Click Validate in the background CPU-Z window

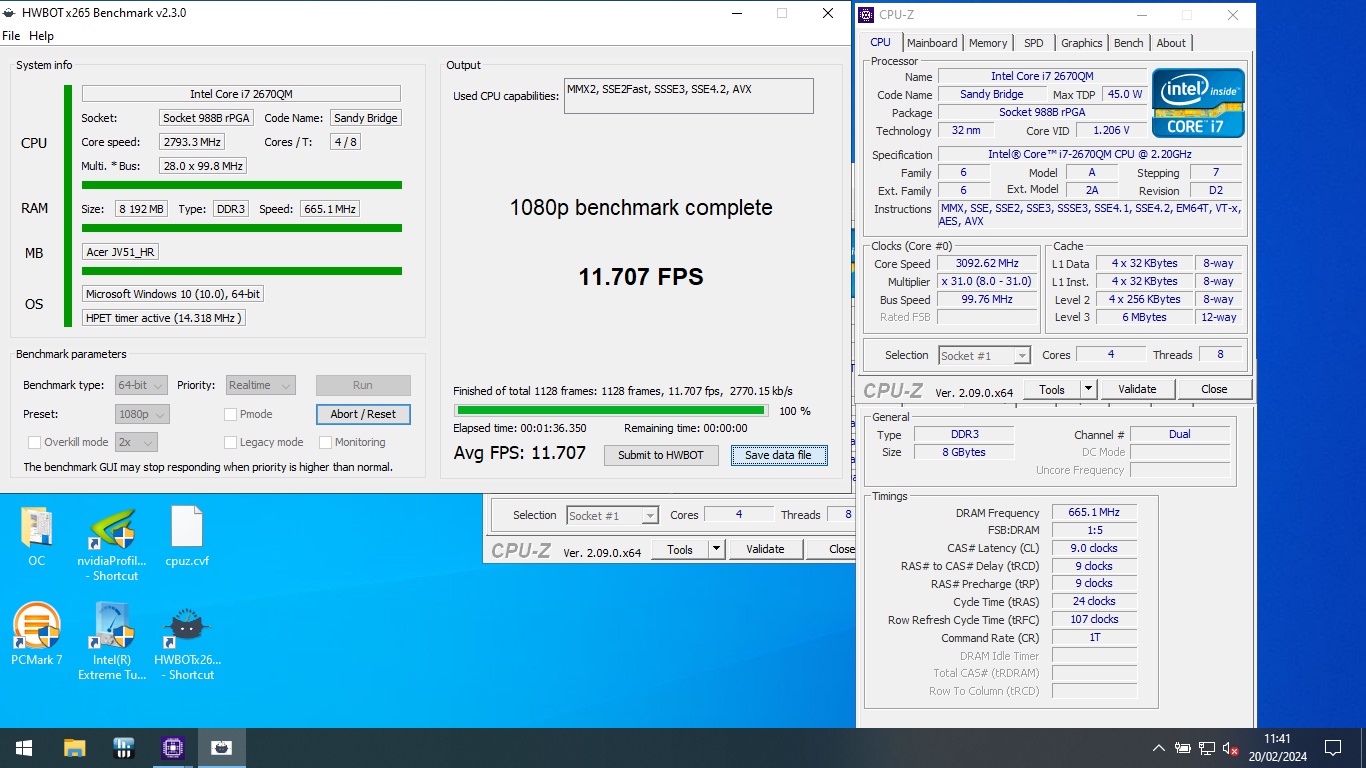765,549
